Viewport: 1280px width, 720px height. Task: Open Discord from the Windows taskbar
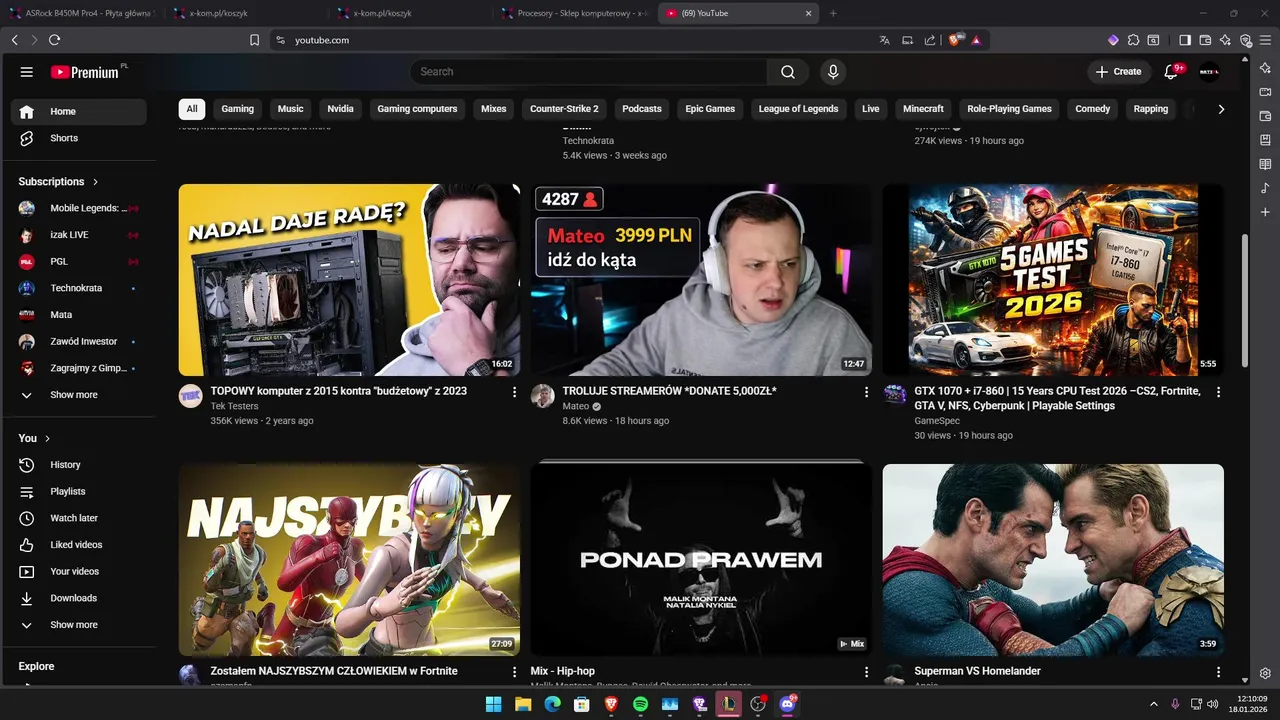(787, 704)
